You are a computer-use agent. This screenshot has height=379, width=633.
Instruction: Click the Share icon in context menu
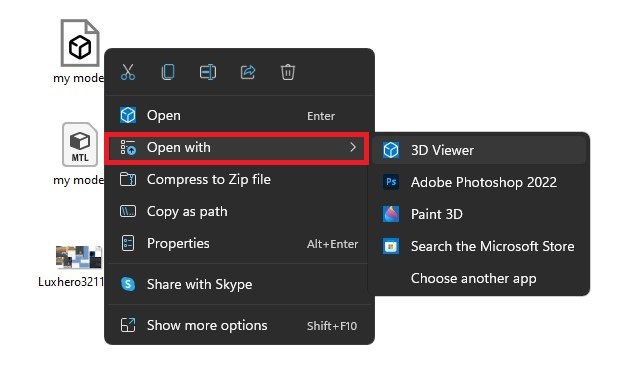(x=248, y=72)
